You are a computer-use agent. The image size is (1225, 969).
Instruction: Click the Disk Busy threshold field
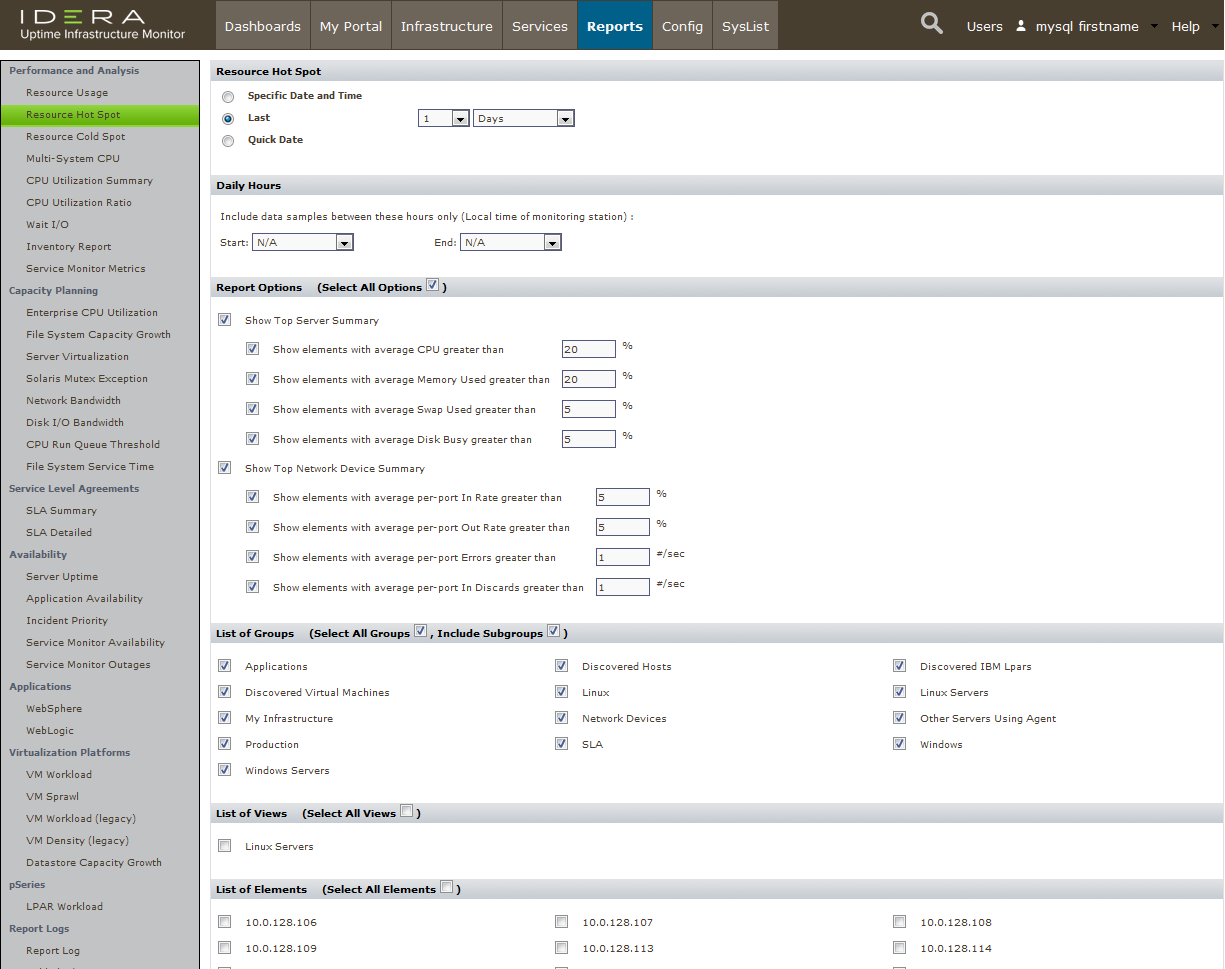pos(589,439)
